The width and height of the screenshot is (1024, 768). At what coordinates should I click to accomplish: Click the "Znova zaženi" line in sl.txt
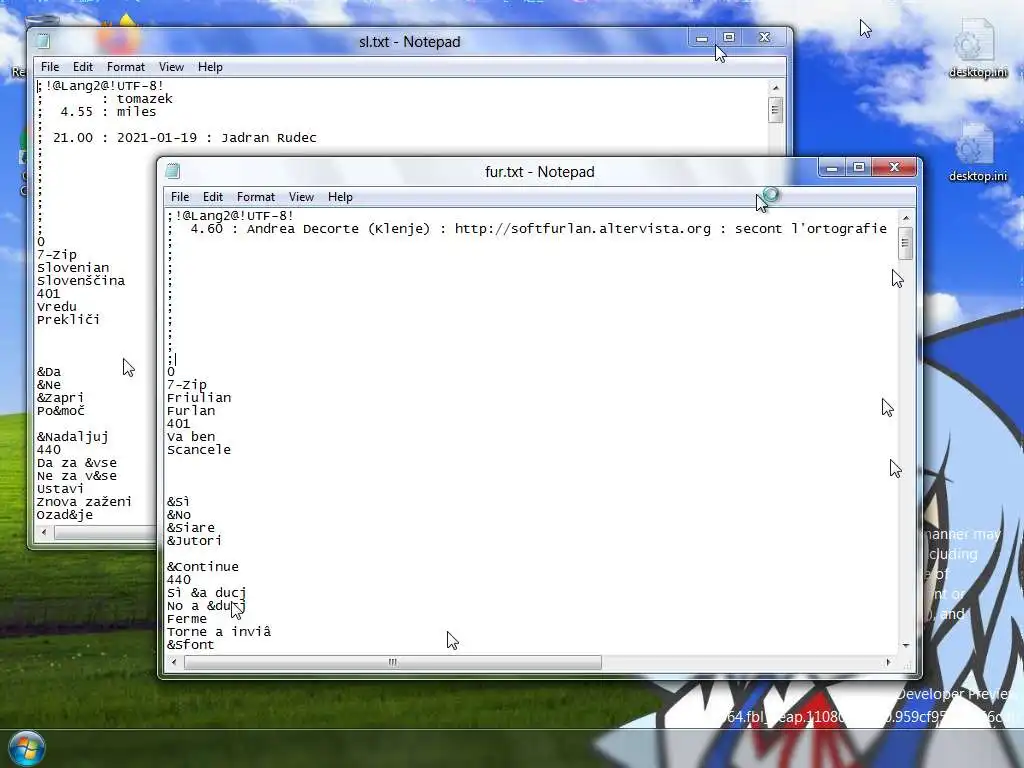(x=84, y=502)
